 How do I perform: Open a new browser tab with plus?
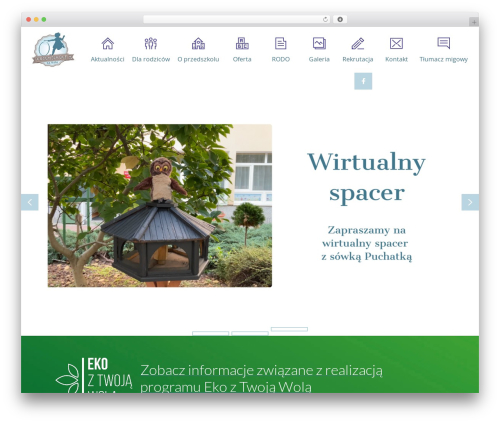click(474, 22)
